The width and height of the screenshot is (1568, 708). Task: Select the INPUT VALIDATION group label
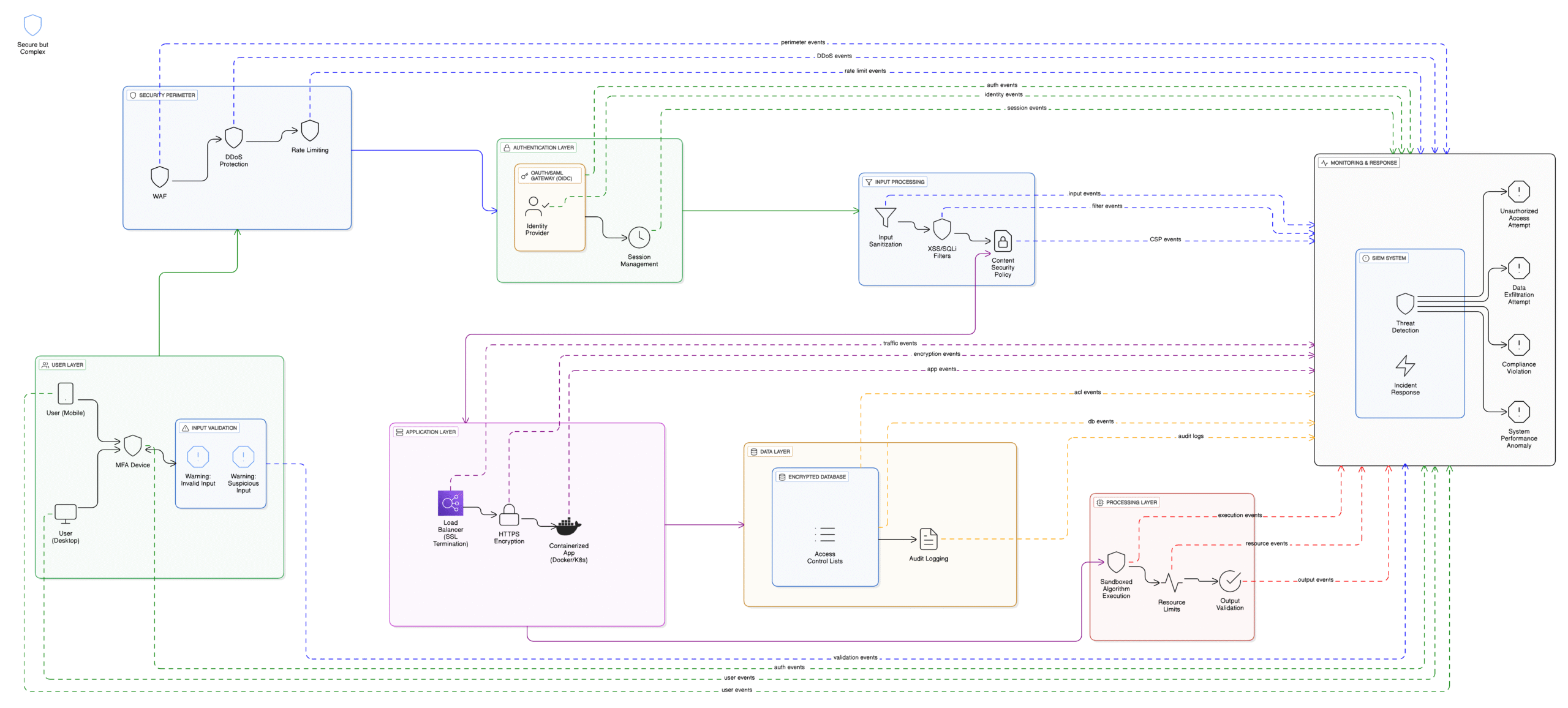(x=209, y=428)
